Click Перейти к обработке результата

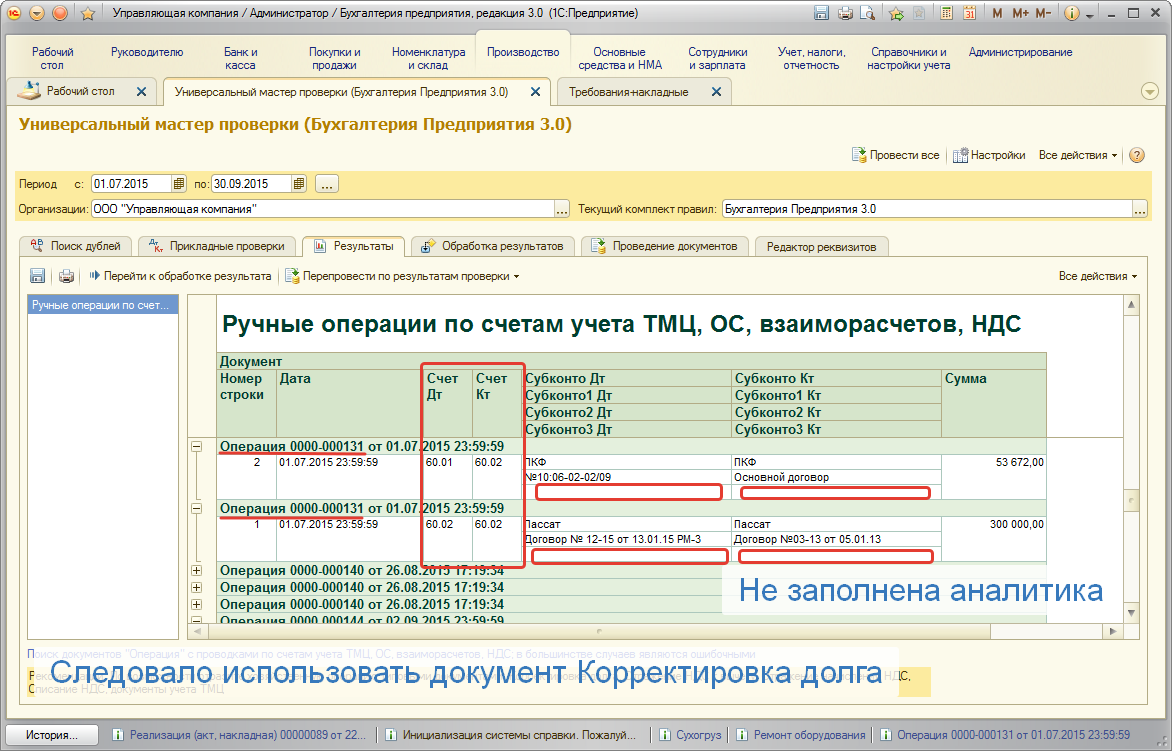(180, 276)
